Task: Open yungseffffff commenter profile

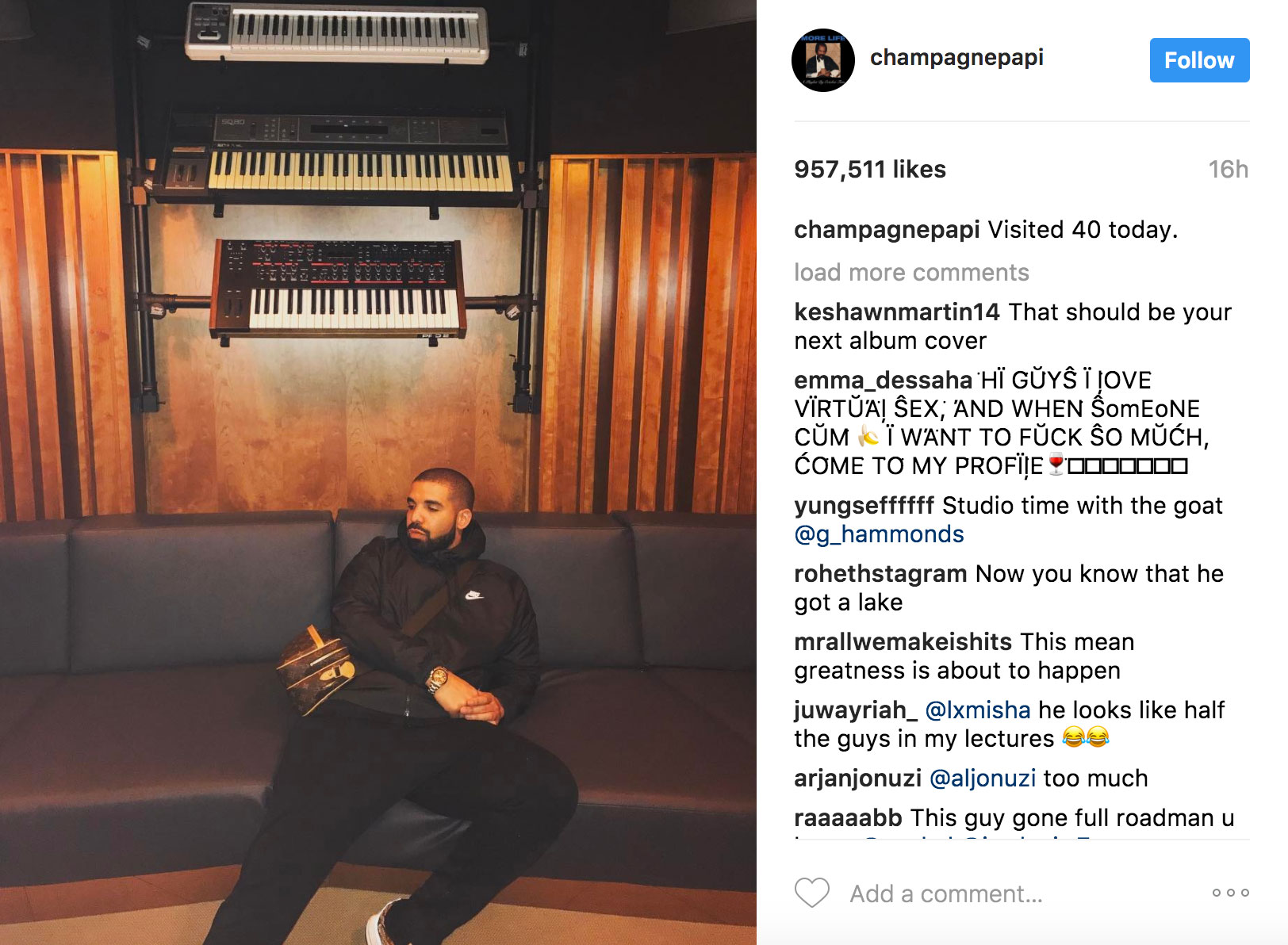Action: [x=864, y=506]
